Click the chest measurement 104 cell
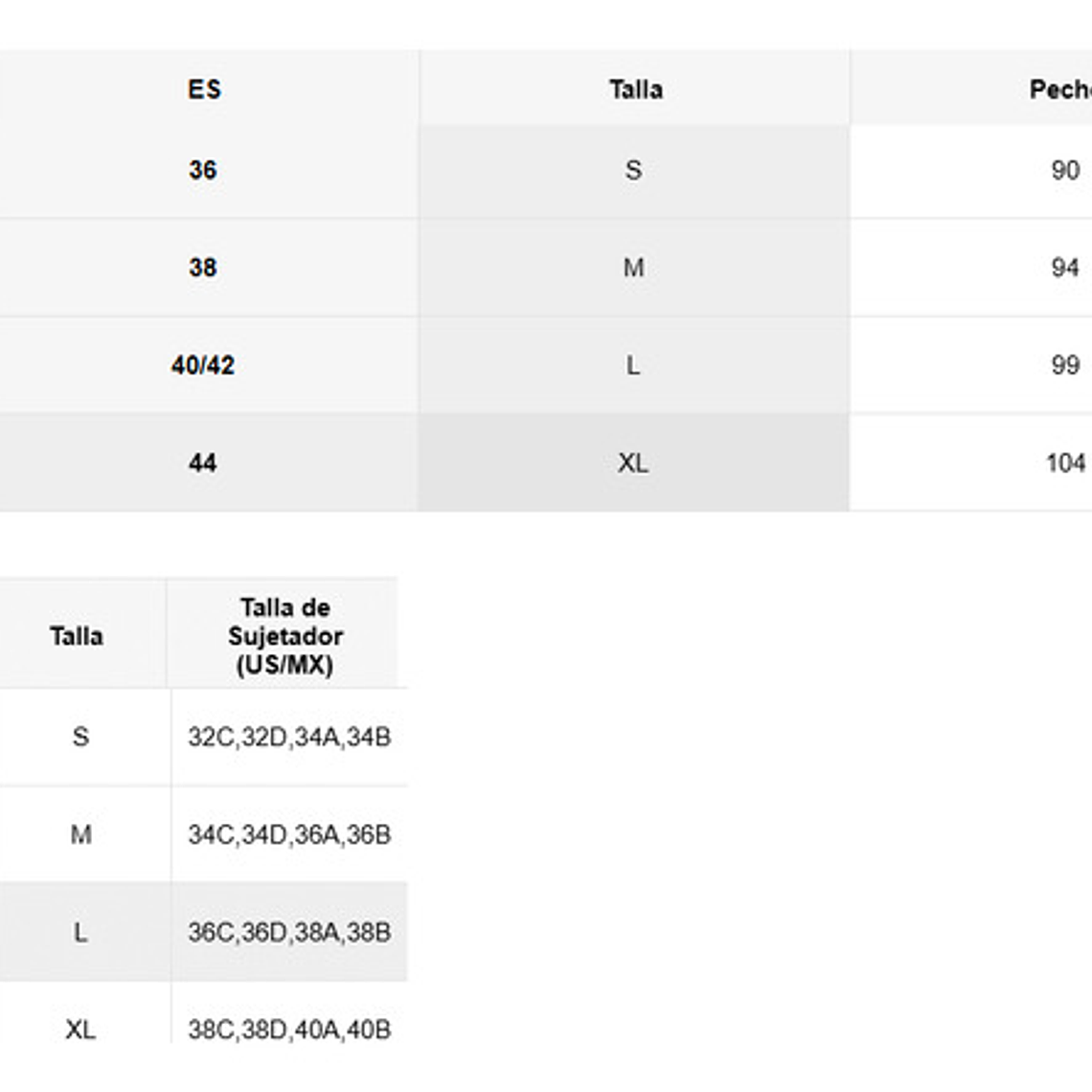 (x=1064, y=463)
